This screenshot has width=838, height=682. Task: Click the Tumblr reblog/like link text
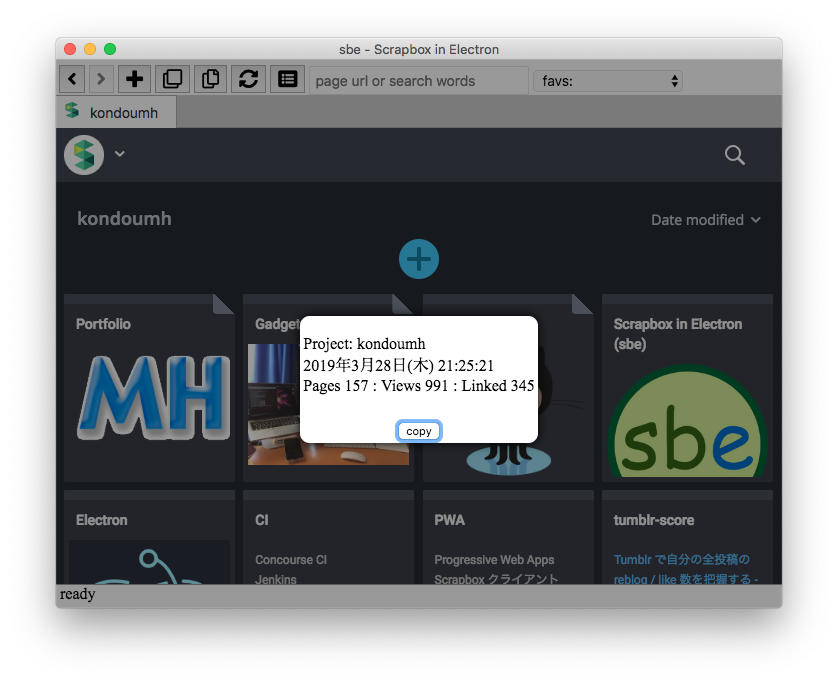pyautogui.click(x=685, y=569)
